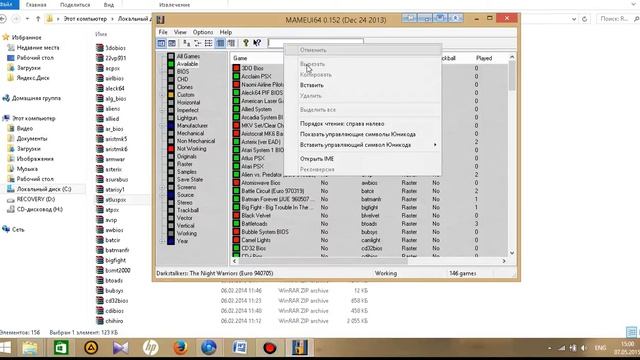Expand the Manufacturer folder tree node
The height and width of the screenshot is (360, 640).
[162, 126]
